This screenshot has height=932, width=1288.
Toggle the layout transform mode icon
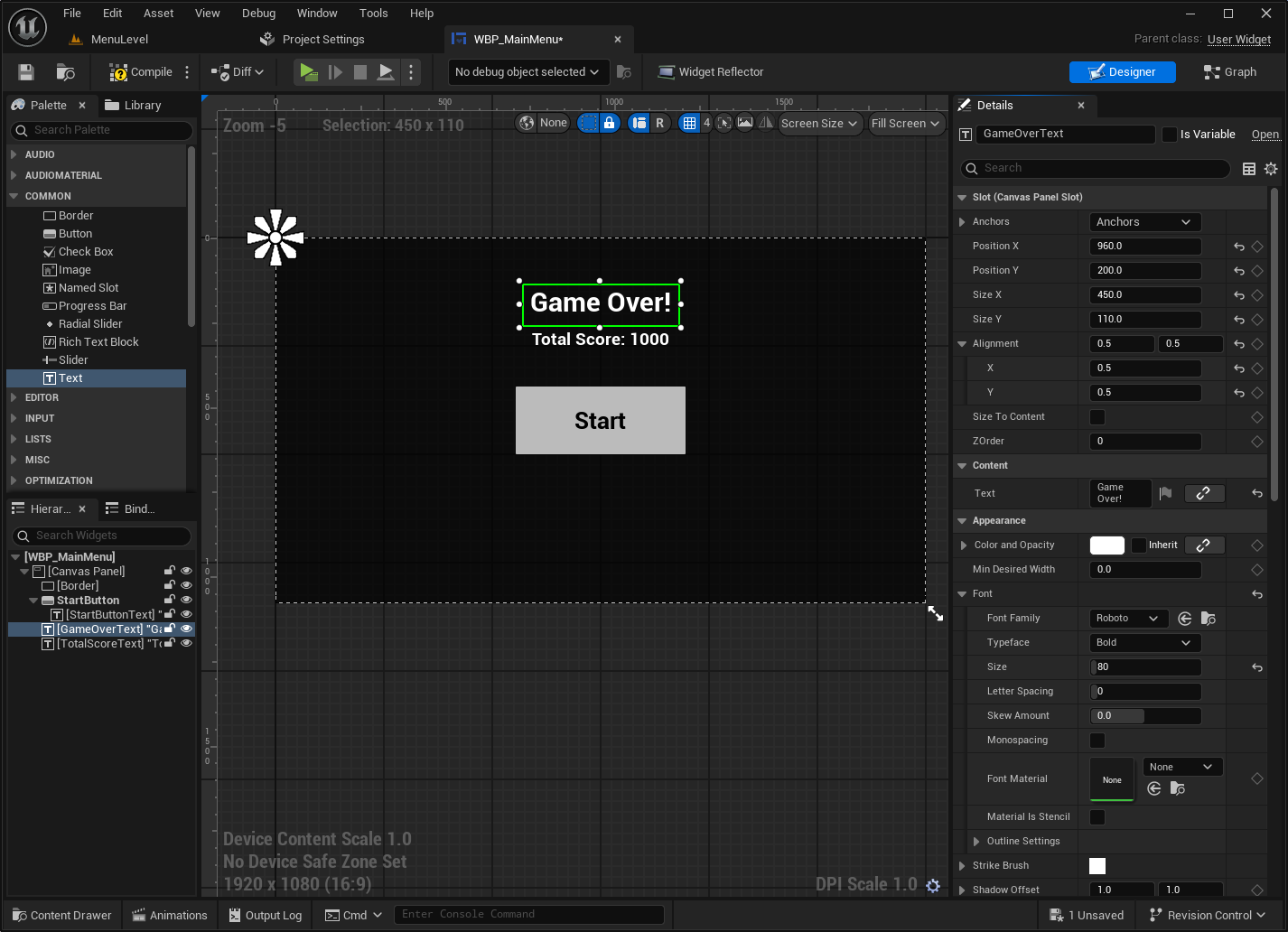[639, 123]
